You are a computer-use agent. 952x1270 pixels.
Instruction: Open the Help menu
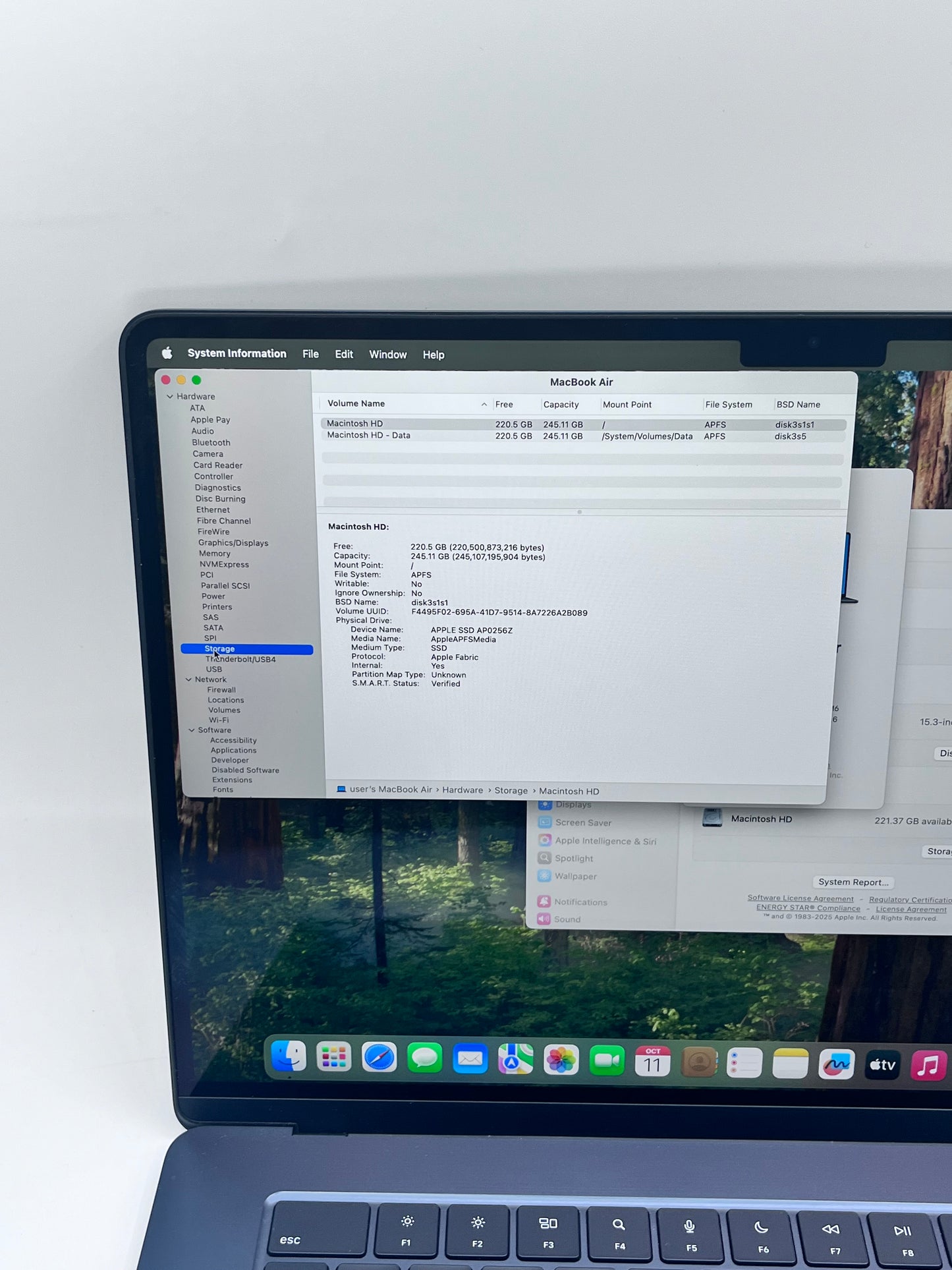coord(434,355)
